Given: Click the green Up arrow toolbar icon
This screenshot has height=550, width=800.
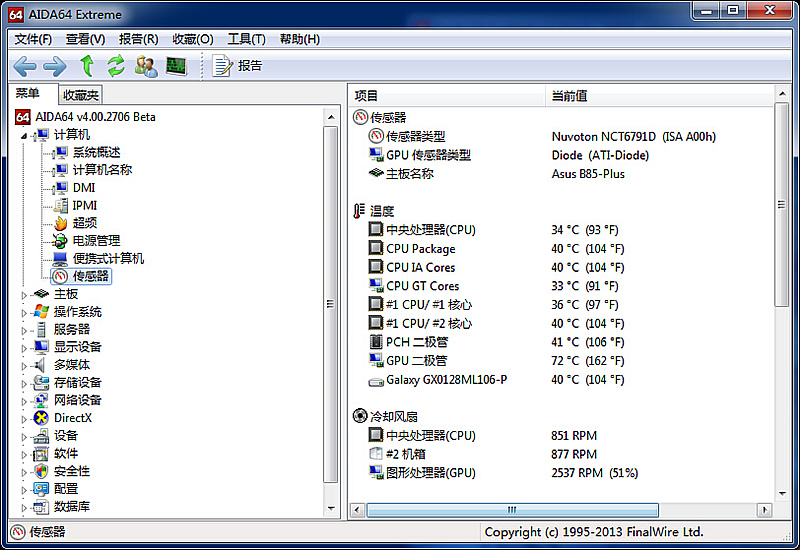Looking at the screenshot, I should (x=87, y=66).
